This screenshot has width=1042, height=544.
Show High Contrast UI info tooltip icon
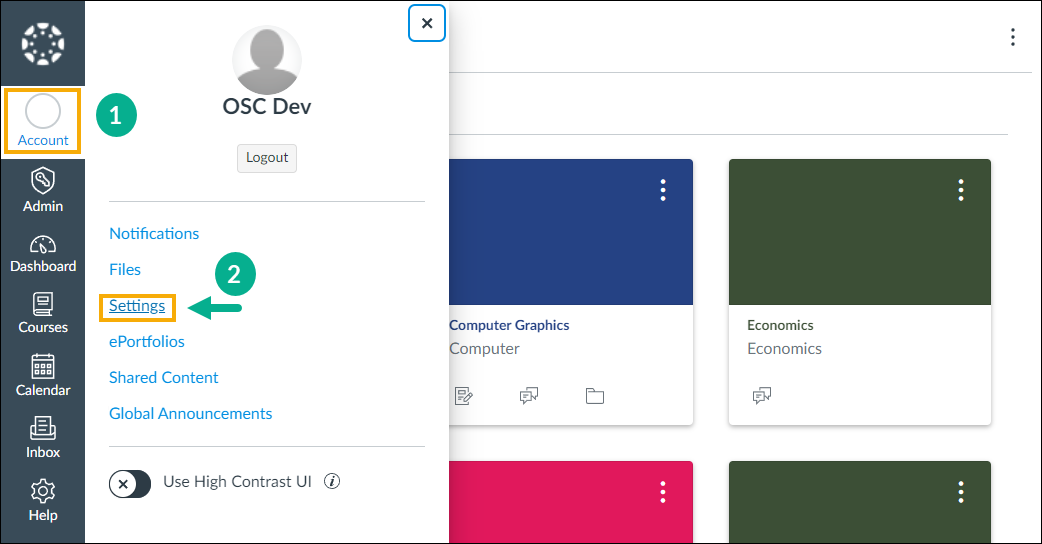point(332,481)
